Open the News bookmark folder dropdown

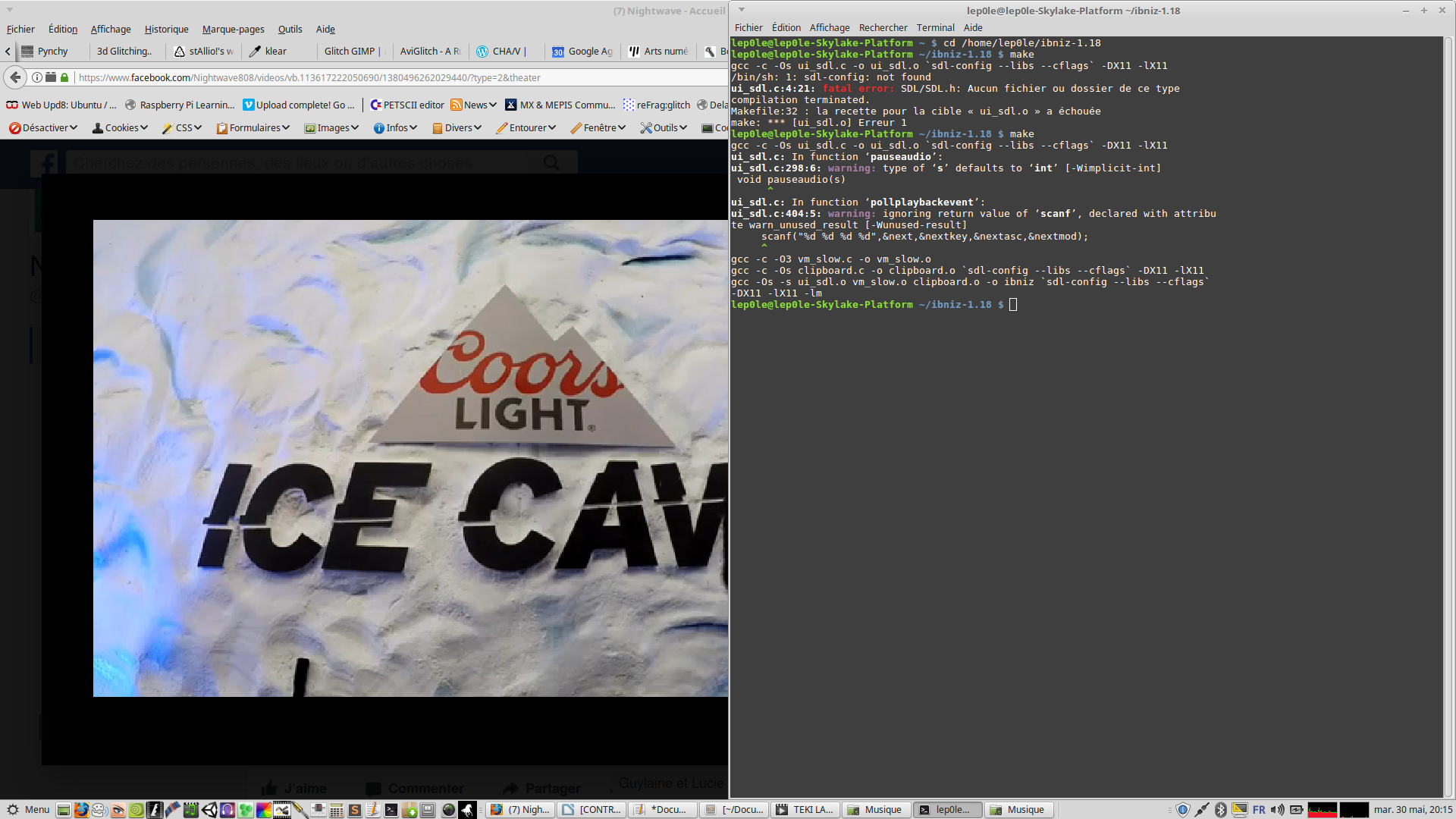[474, 105]
